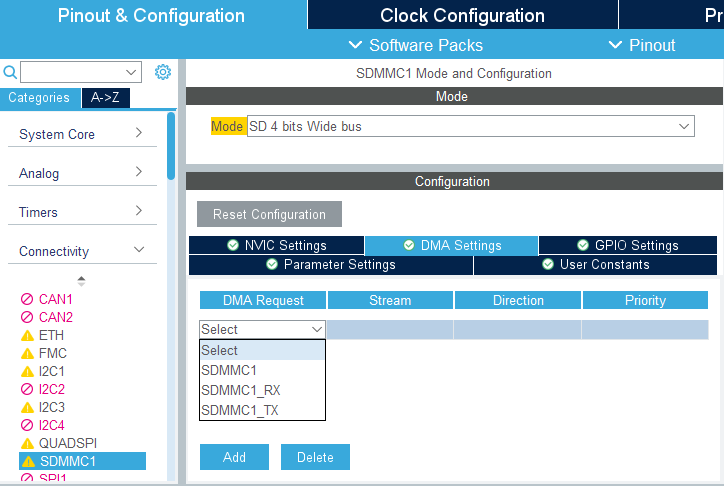Viewport: 724px width, 491px height.
Task: Click the I2C1 warning icon
Action: (x=27, y=371)
